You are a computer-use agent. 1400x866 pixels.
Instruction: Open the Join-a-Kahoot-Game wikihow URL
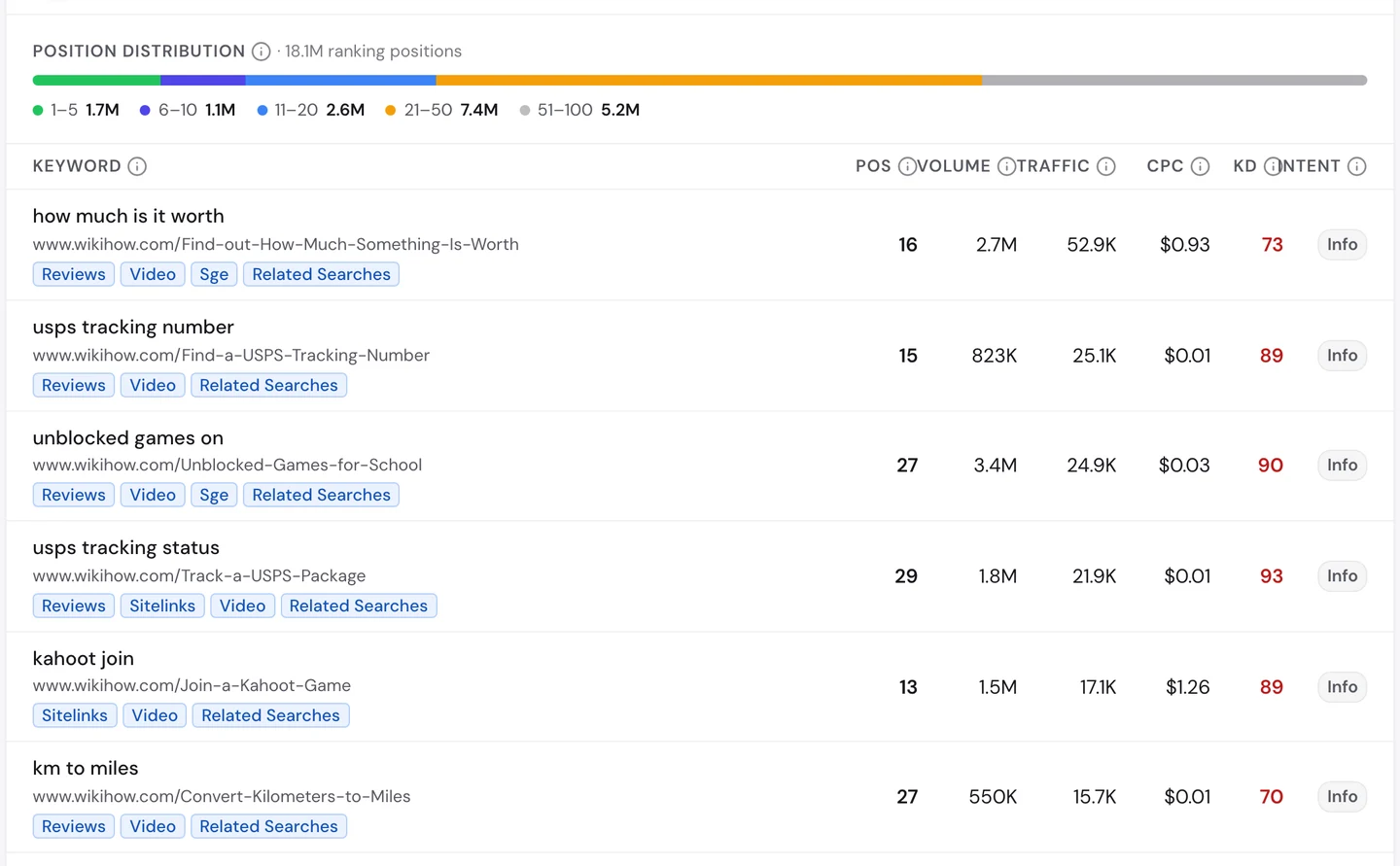tap(192, 686)
